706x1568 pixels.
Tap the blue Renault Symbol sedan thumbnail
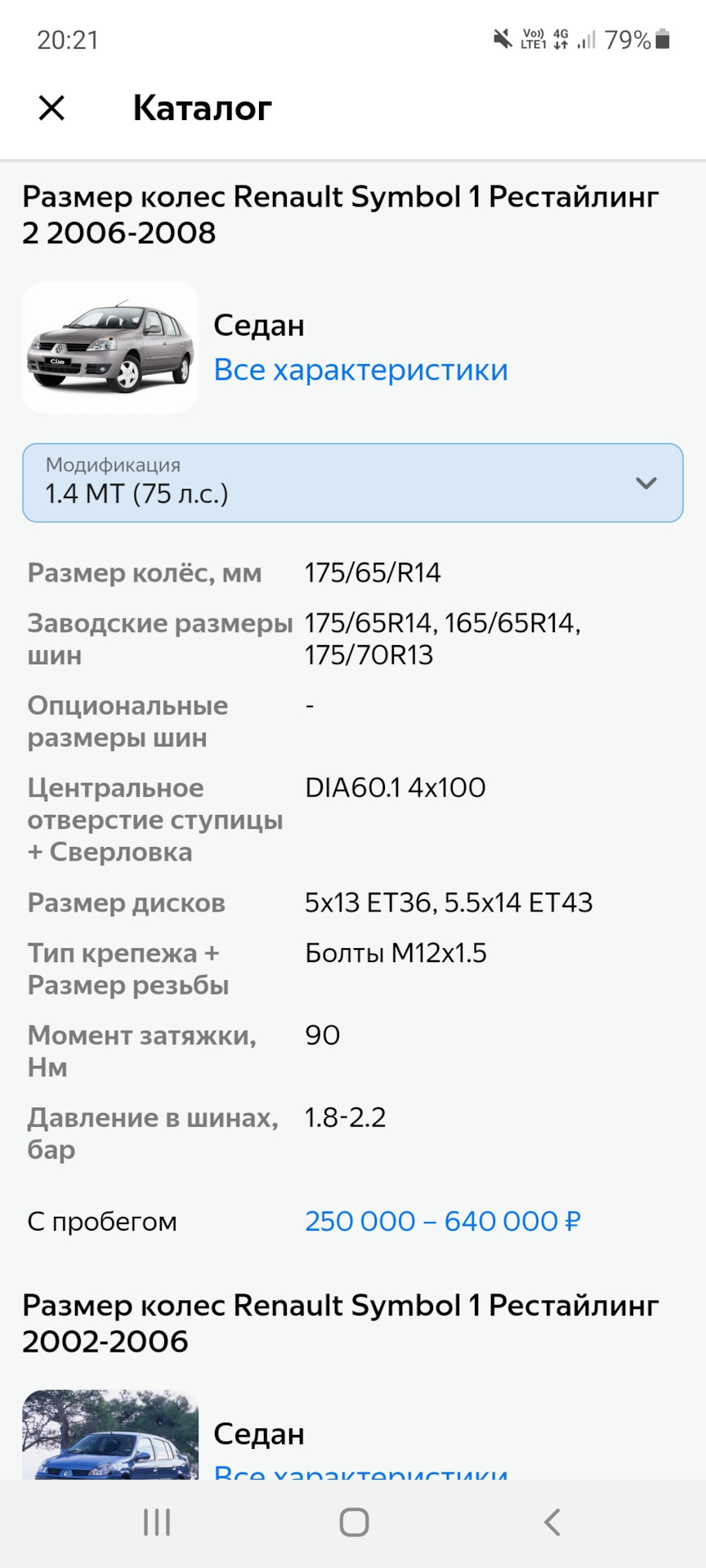(110, 1435)
